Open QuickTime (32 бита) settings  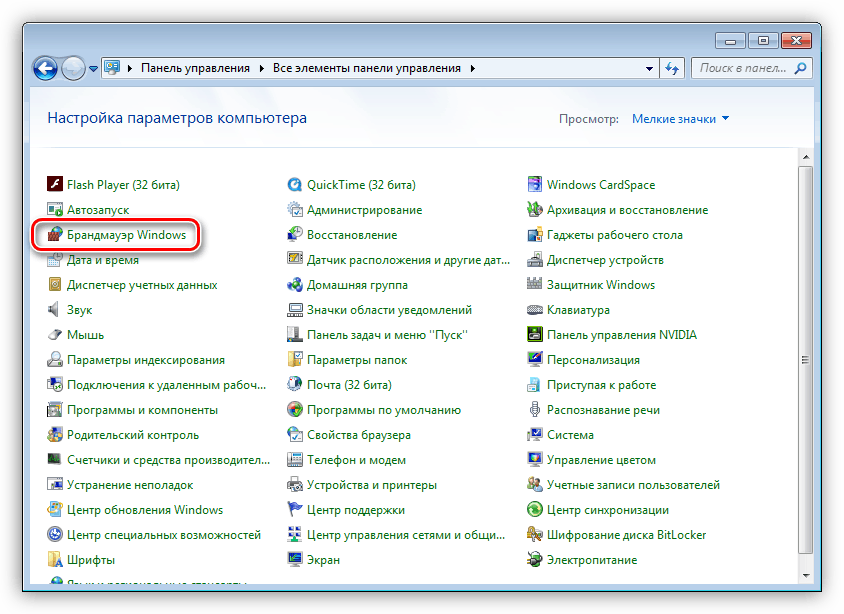(x=362, y=184)
